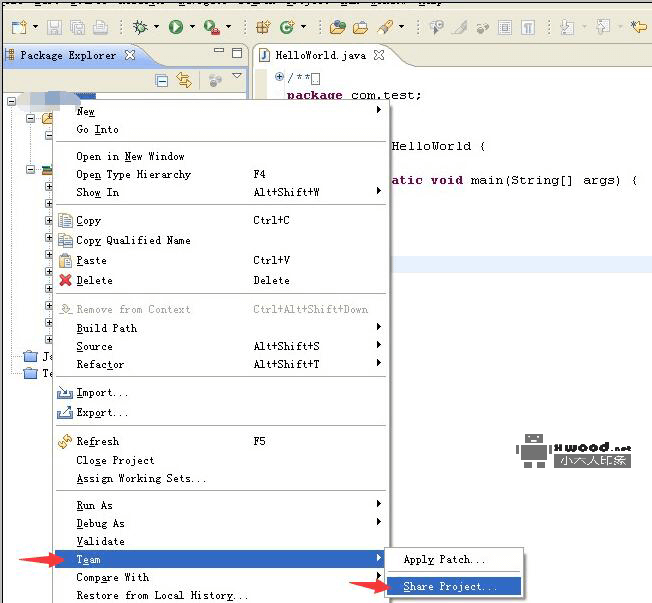
Task: Click the Debug bug icon
Action: (140, 27)
